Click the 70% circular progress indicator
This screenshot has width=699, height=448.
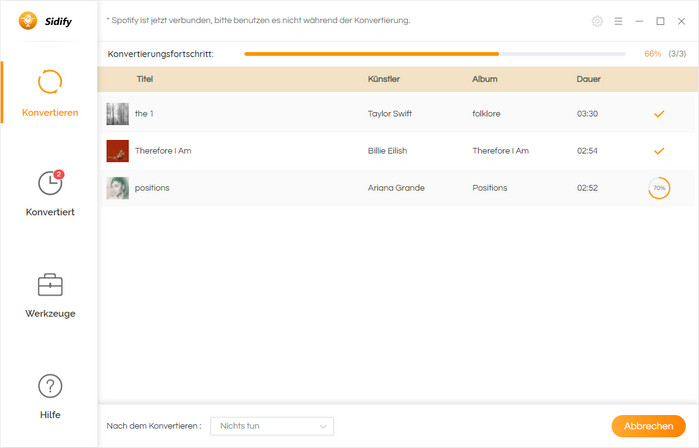click(x=659, y=188)
